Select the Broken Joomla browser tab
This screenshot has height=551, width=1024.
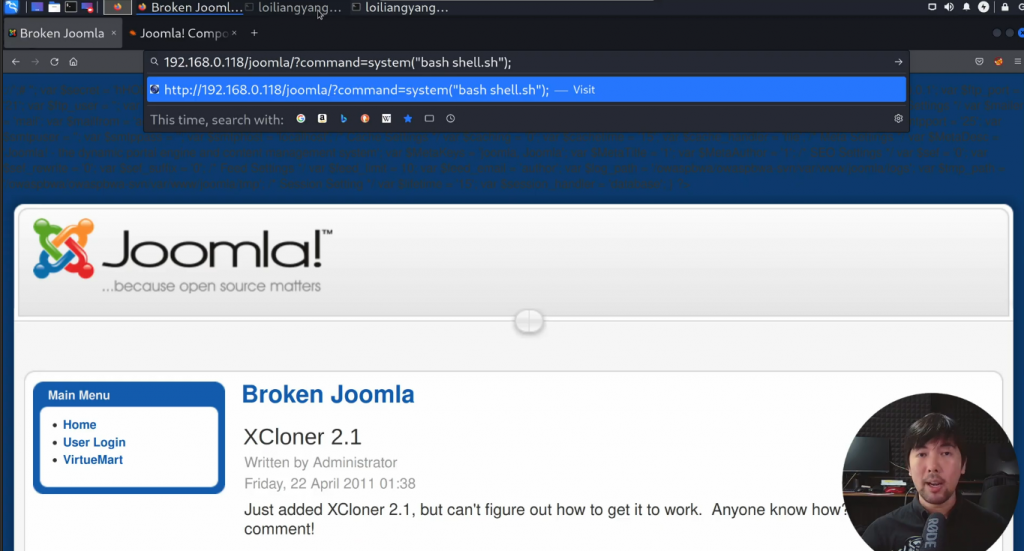[x=61, y=33]
